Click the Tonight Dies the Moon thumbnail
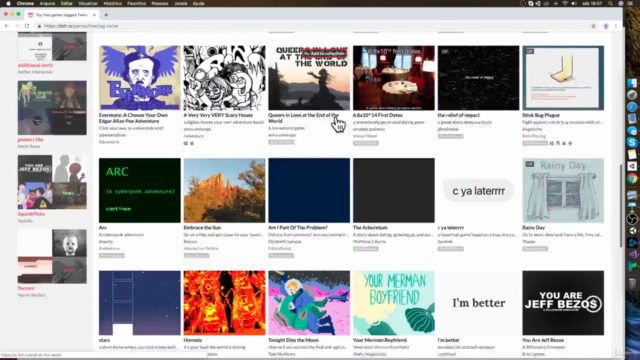The height and width of the screenshot is (360, 640). click(x=309, y=303)
